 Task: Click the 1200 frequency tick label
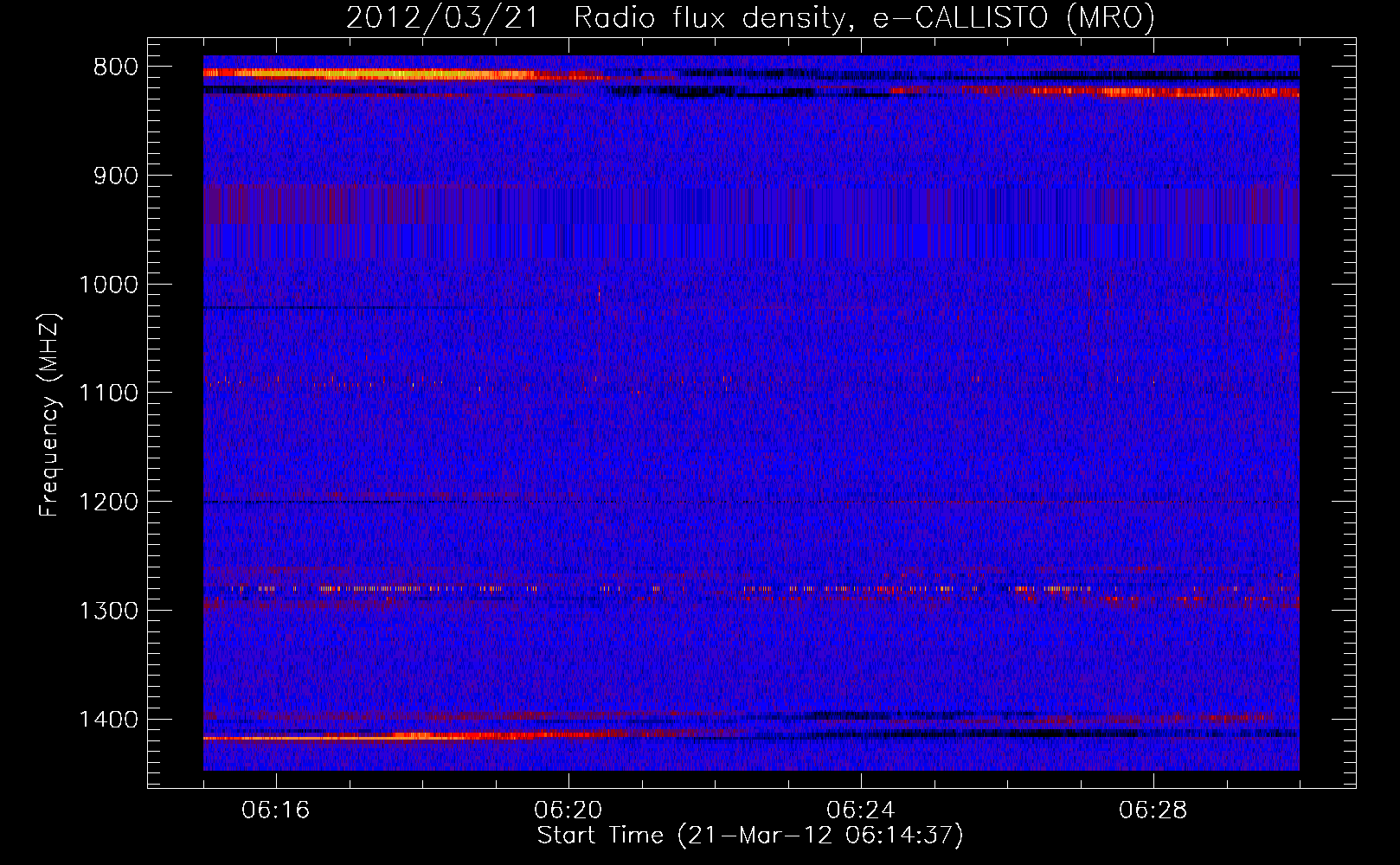[108, 502]
